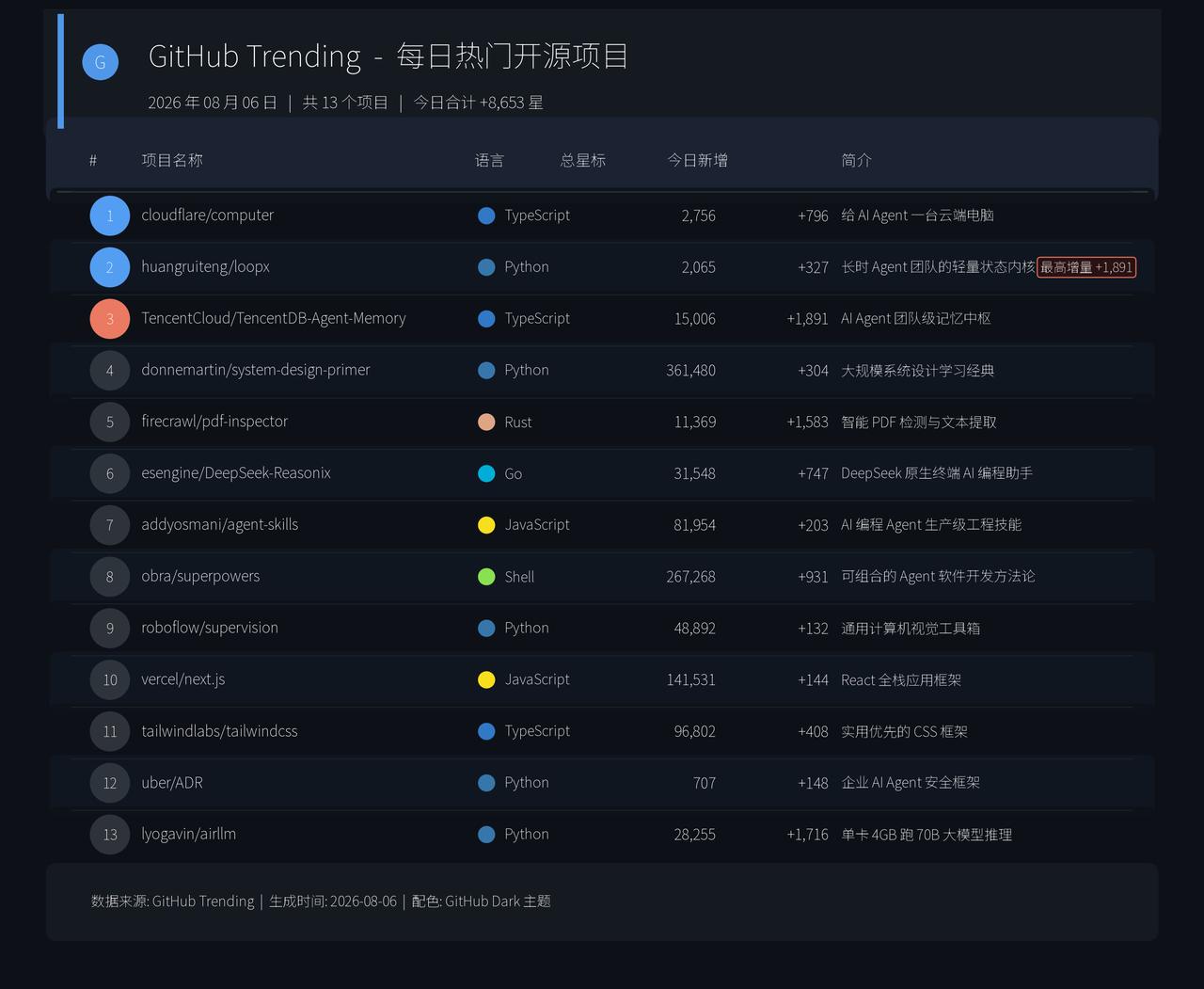
Task: Open lyogavin/airllm repository
Action: point(188,835)
